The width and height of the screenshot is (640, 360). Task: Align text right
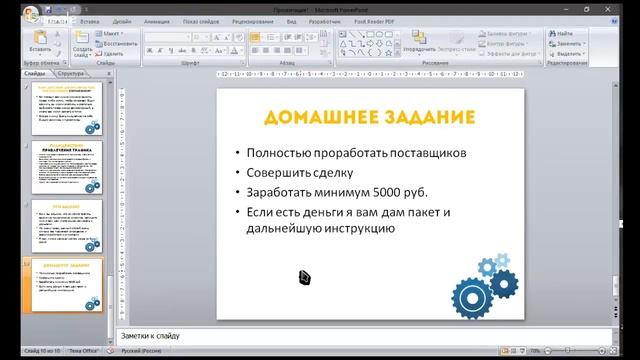coord(277,51)
